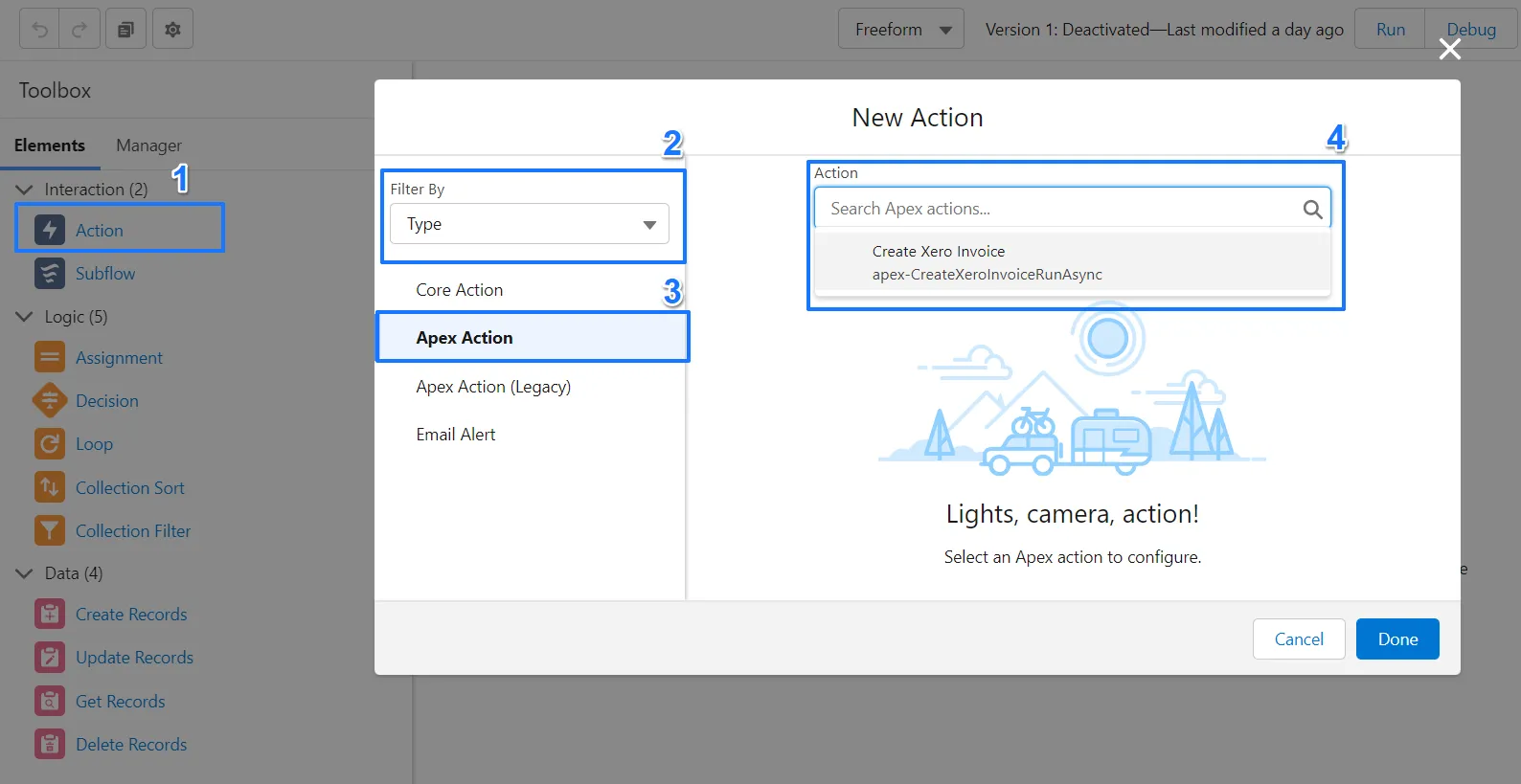Screen dimensions: 1521x784
Task: Open the Freeform layout dropdown
Action: 901,30
